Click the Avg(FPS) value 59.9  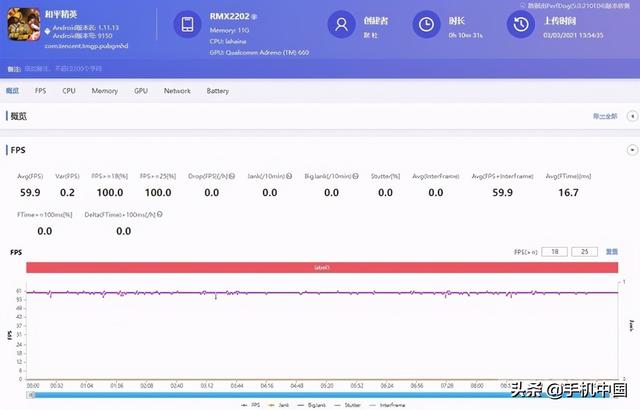coord(30,193)
